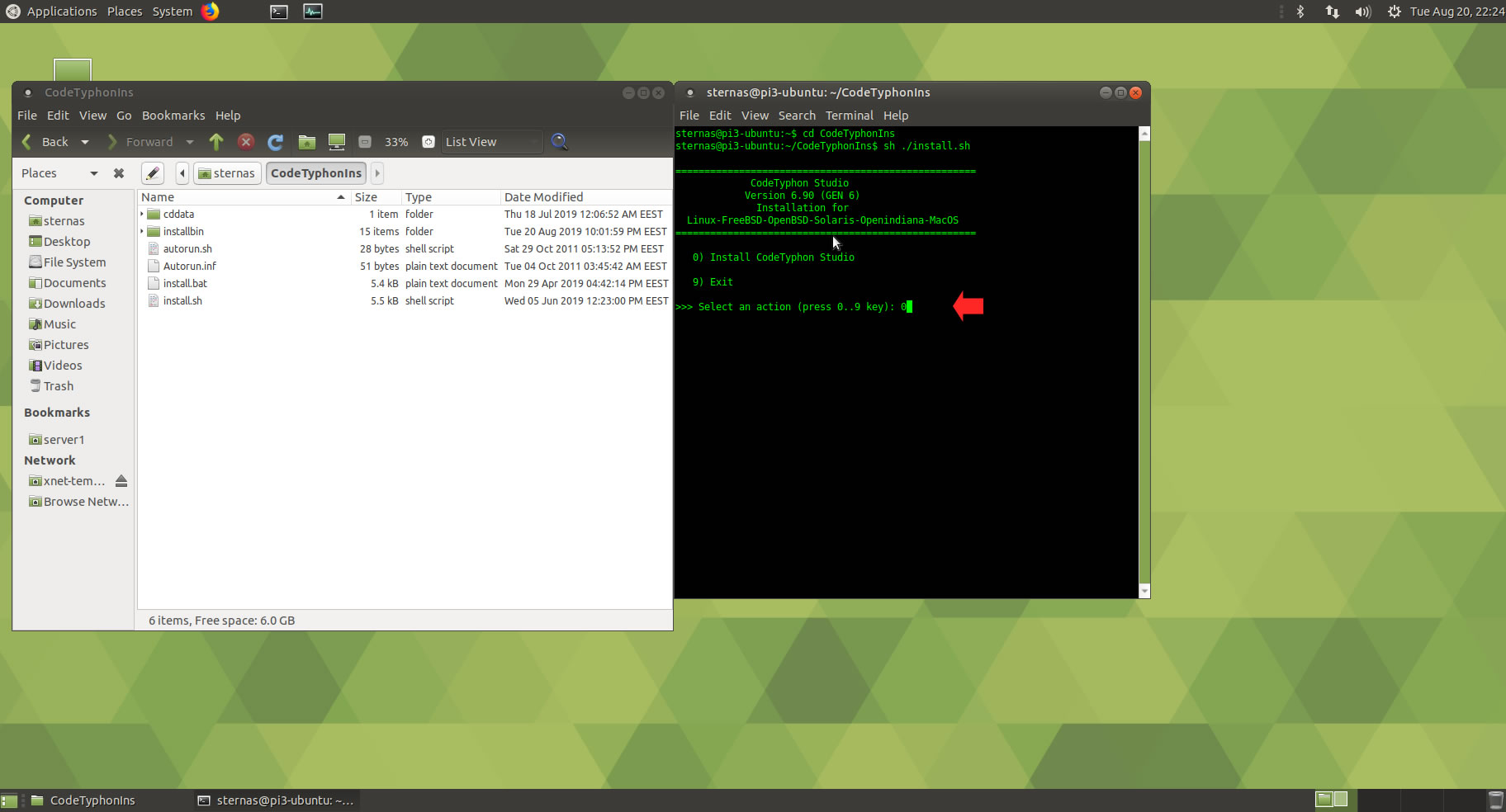Viewport: 1506px width, 812px height.
Task: Select the install.bat file
Action: pos(185,284)
